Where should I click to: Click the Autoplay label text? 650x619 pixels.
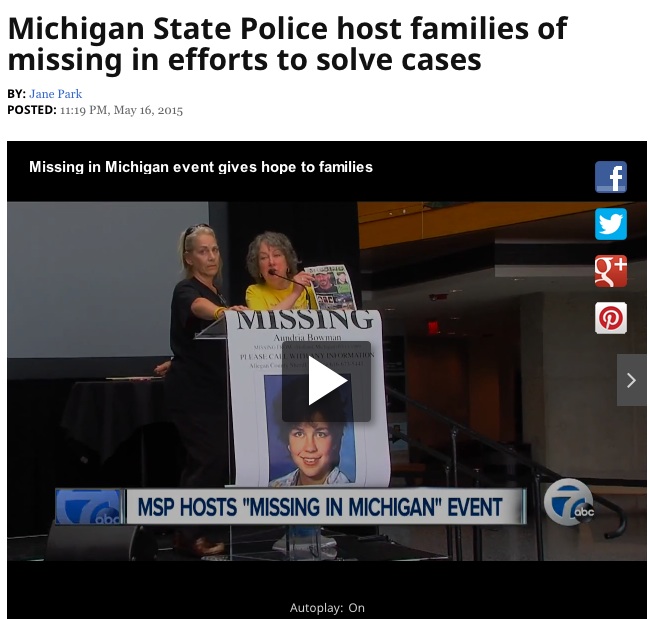pos(316,608)
